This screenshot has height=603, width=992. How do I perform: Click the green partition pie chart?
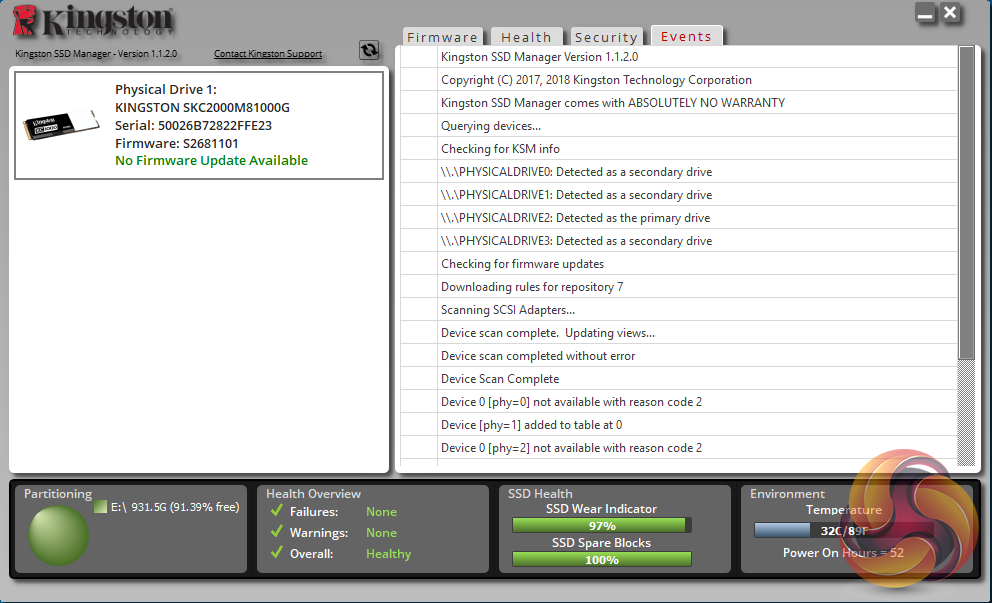(58, 535)
